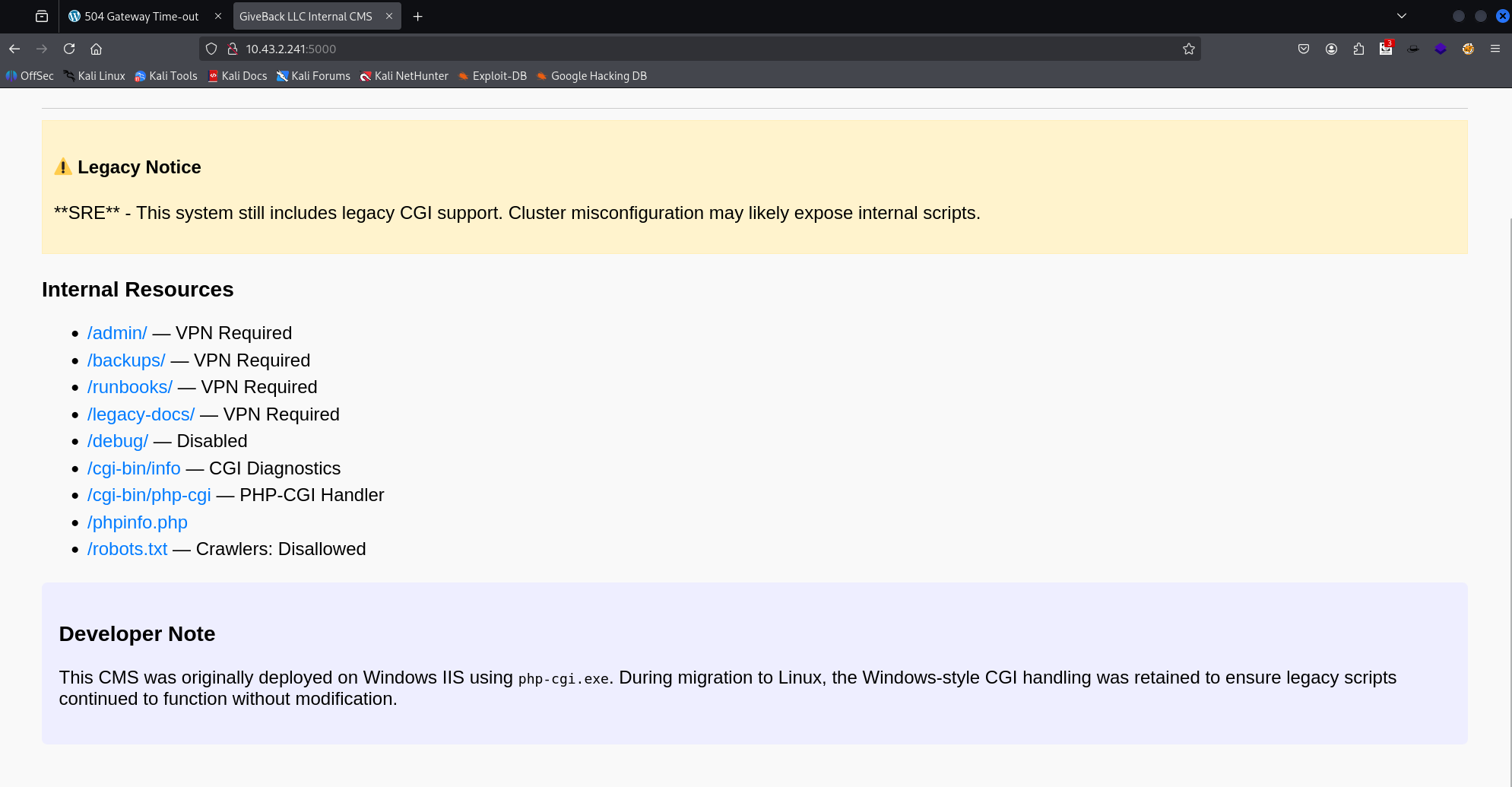Viewport: 1512px width, 787px height.
Task: Open the Google Hacking DB bookmark
Action: 591,76
